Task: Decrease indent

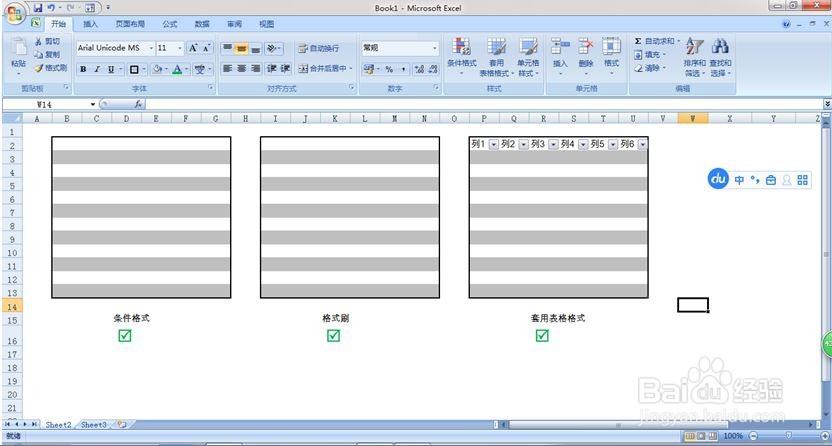Action: tap(271, 68)
